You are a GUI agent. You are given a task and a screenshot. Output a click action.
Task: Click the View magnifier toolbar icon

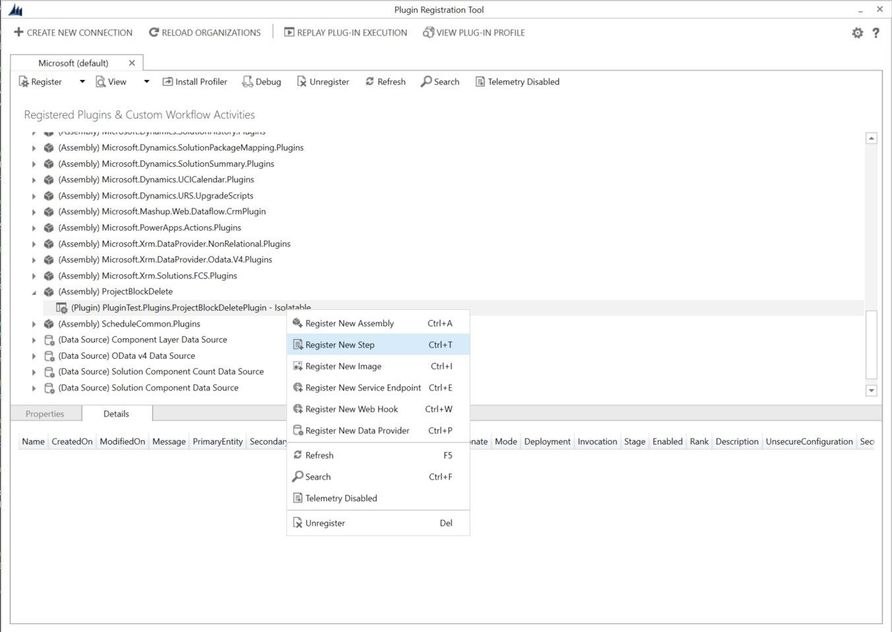101,82
